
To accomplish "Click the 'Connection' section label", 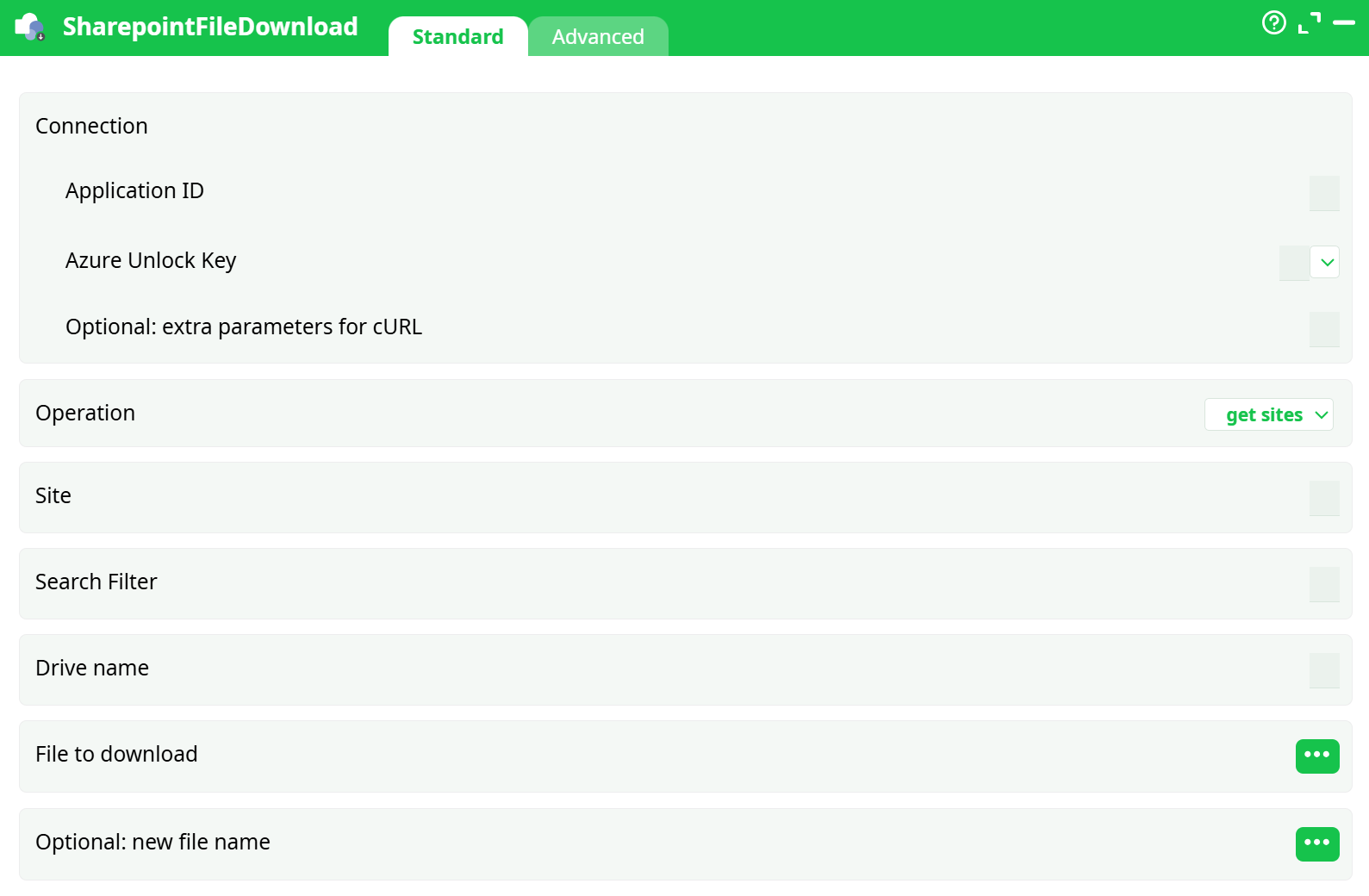I will click(x=91, y=126).
